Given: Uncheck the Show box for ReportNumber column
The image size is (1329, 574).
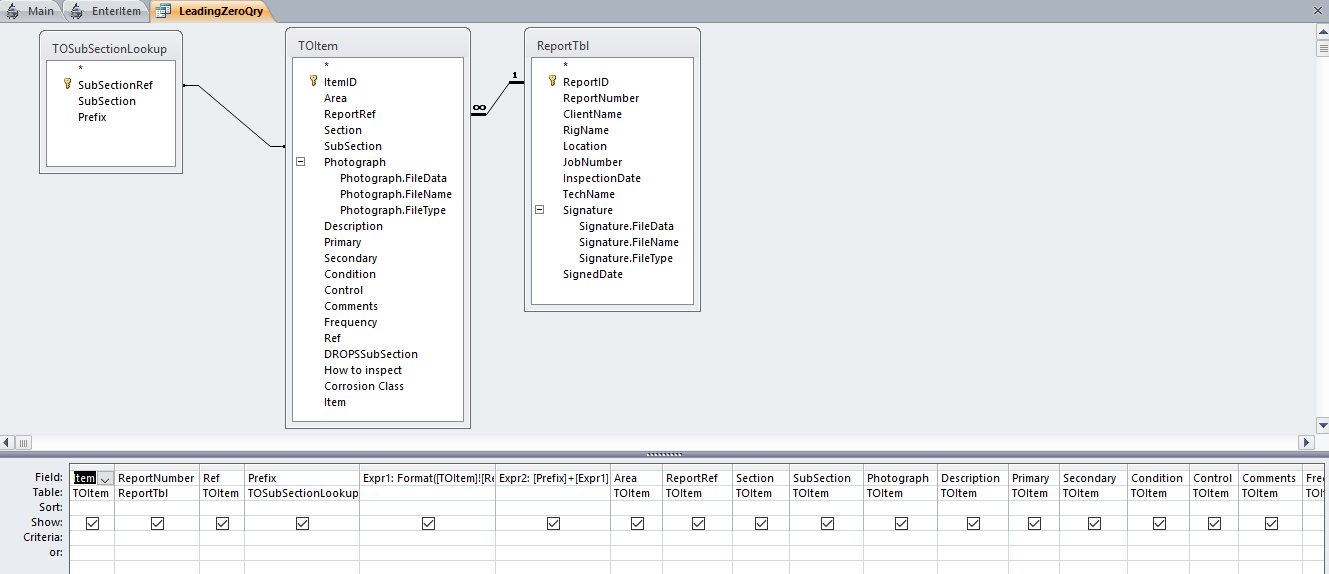Looking at the screenshot, I should [x=157, y=523].
